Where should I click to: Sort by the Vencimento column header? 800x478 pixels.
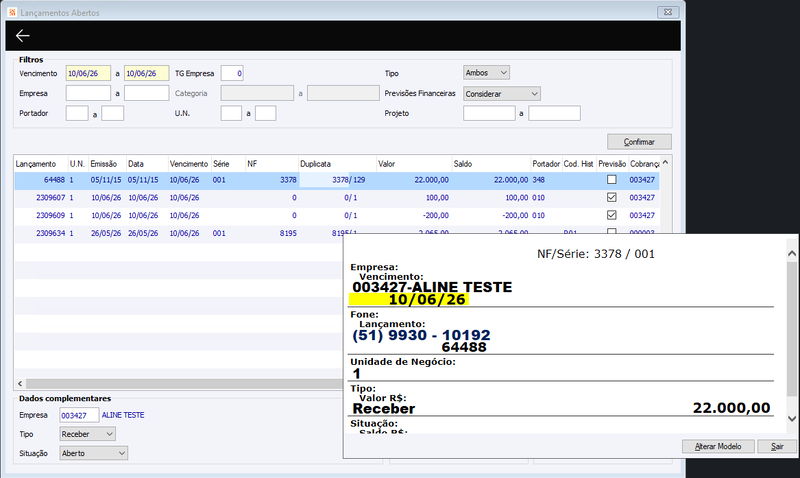pyautogui.click(x=189, y=164)
